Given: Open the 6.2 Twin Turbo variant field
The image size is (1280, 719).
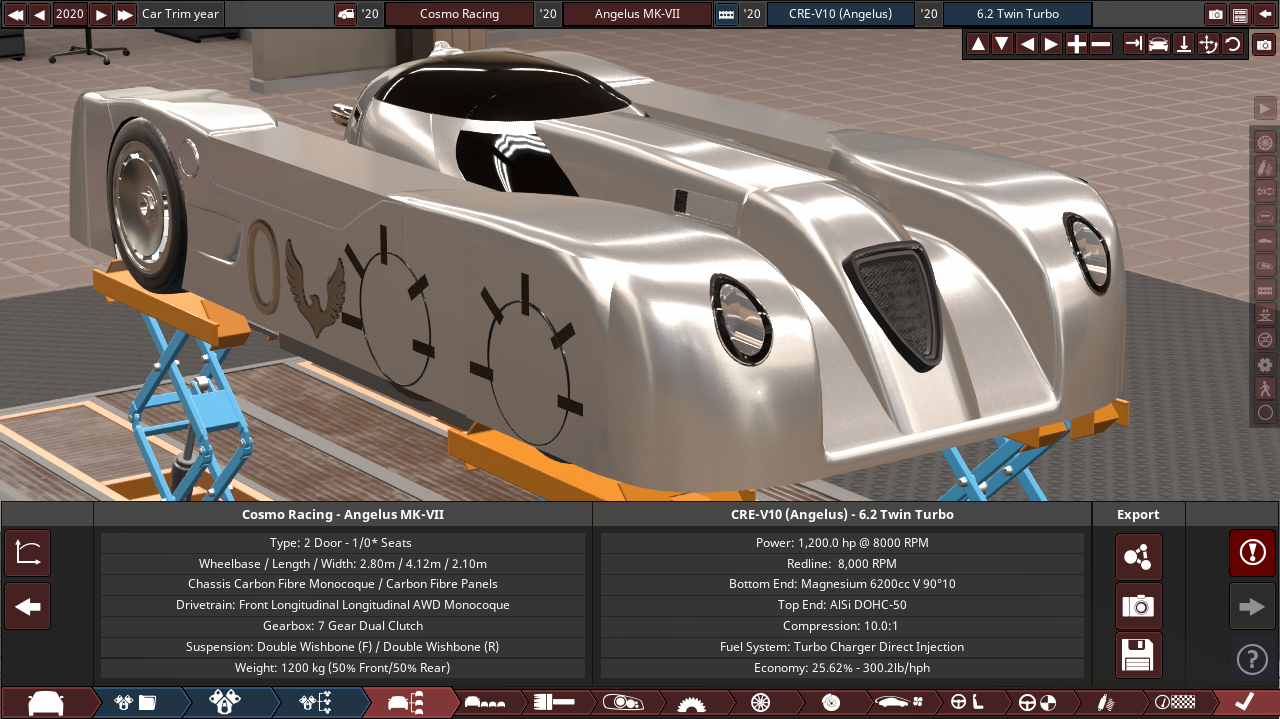Looking at the screenshot, I should (1018, 14).
